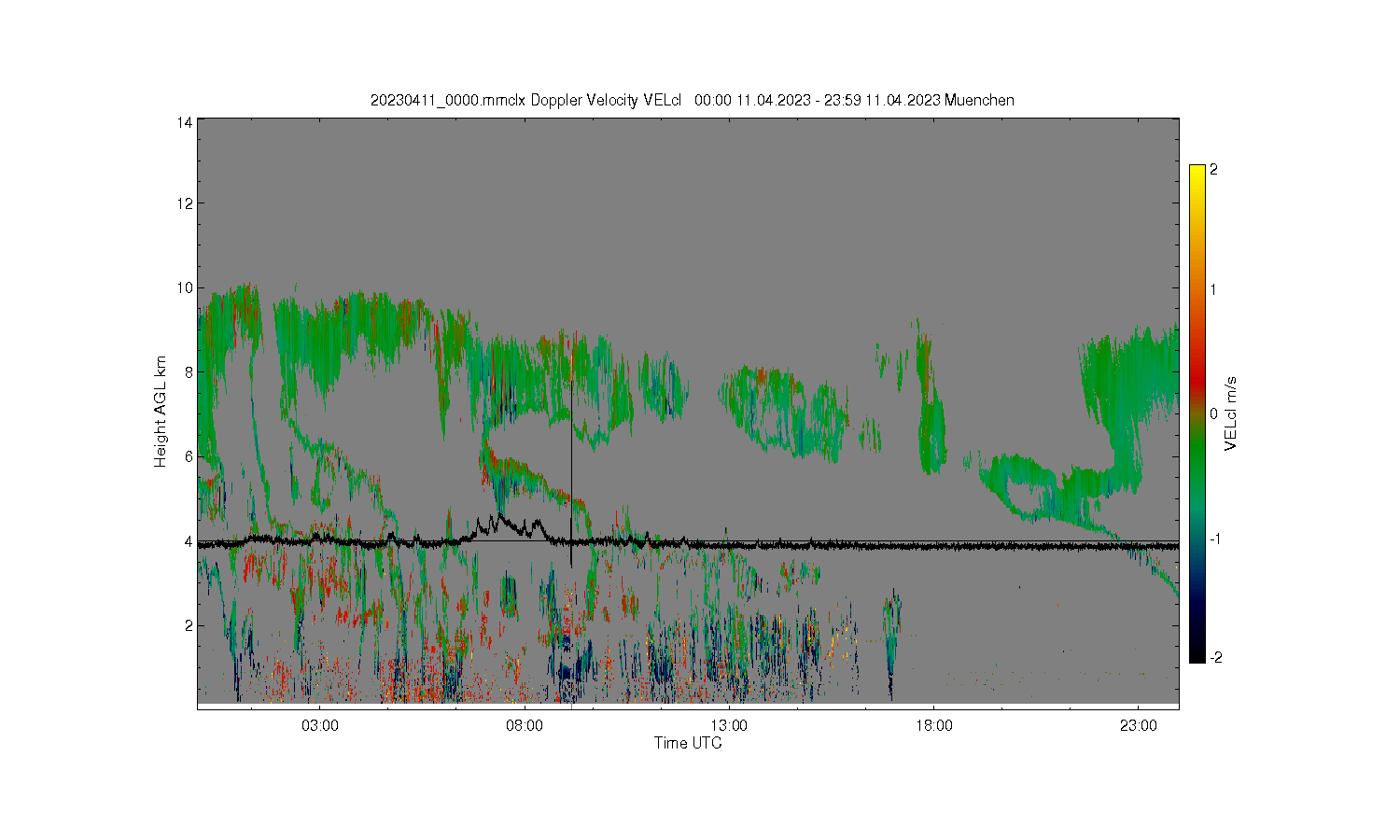This screenshot has height=840, width=1400.
Task: Click the plot title with the date and Muenchen
Action: tap(692, 100)
